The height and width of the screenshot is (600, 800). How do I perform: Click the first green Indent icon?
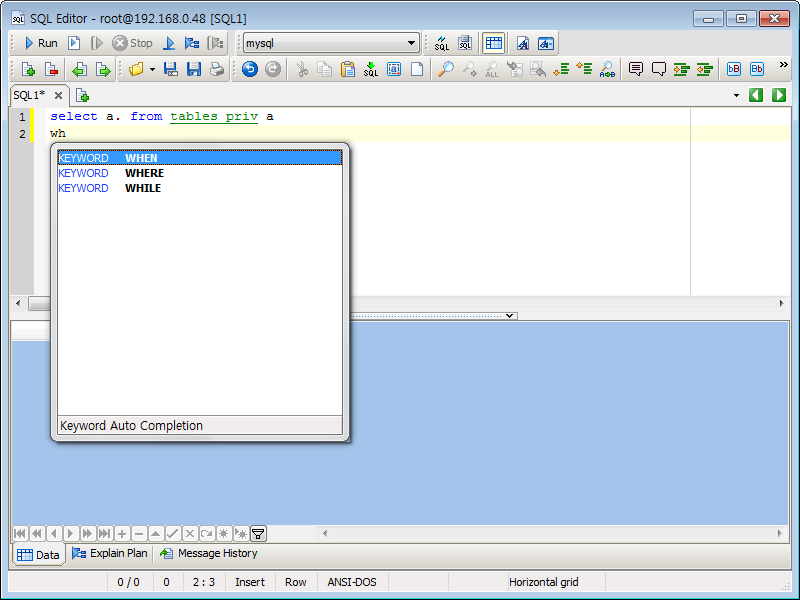[x=682, y=69]
